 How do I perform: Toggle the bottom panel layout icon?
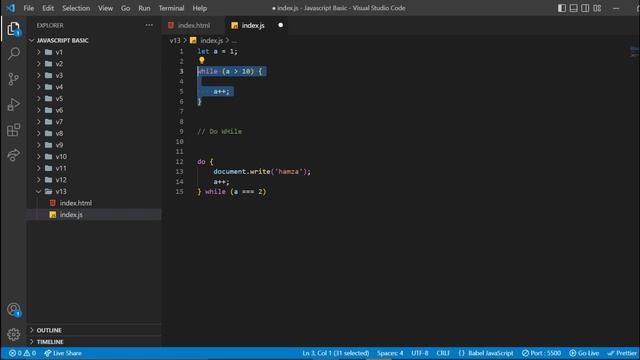click(573, 8)
